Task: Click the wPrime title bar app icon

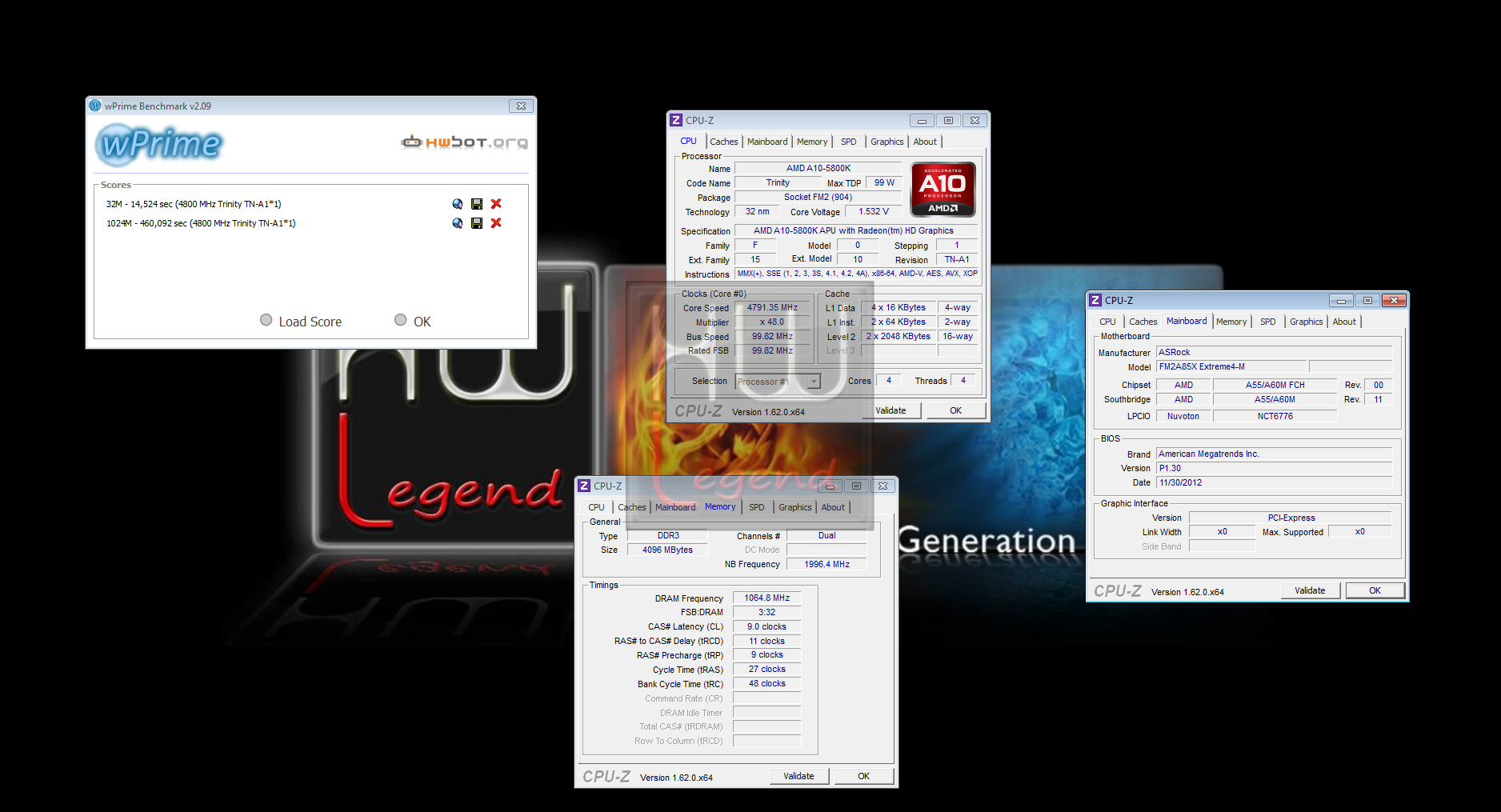Action: [x=95, y=106]
